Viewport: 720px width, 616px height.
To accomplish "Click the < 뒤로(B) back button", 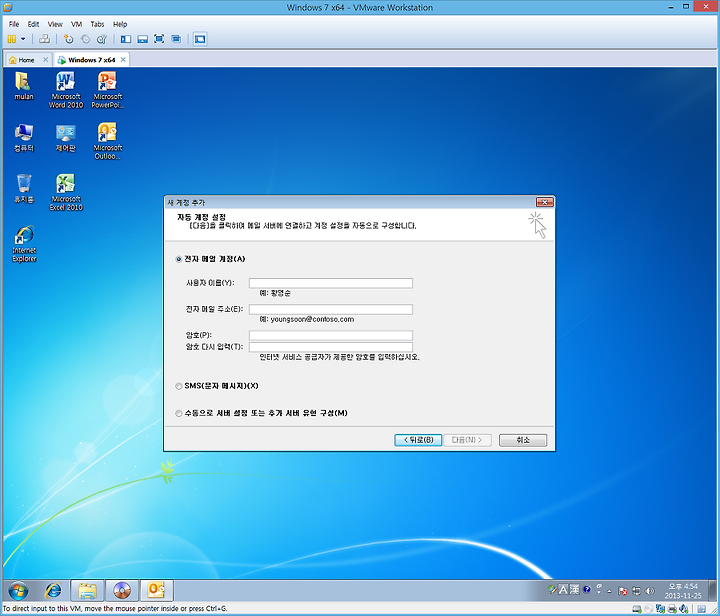I will pos(418,440).
